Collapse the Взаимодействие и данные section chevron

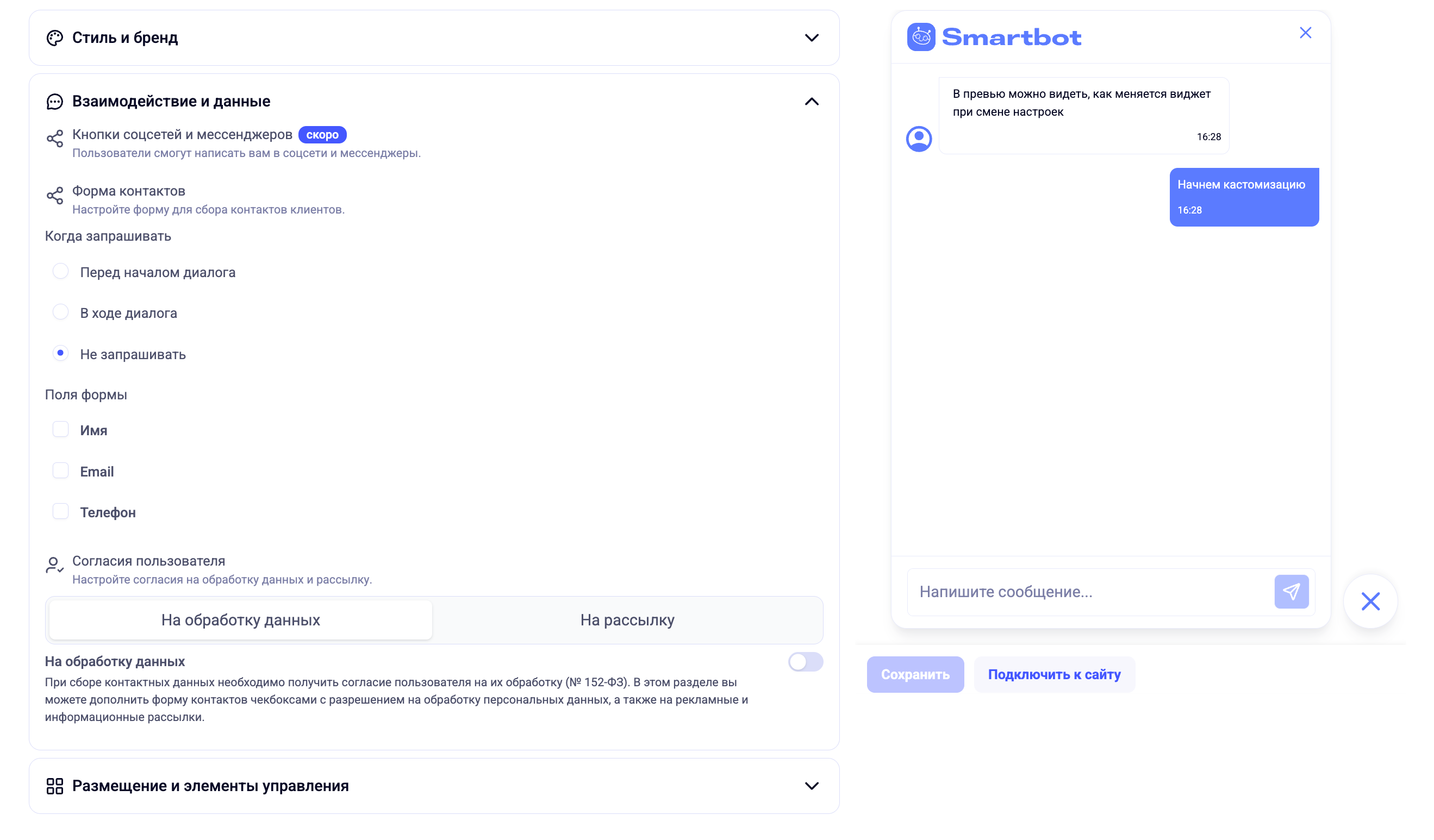[x=812, y=102]
